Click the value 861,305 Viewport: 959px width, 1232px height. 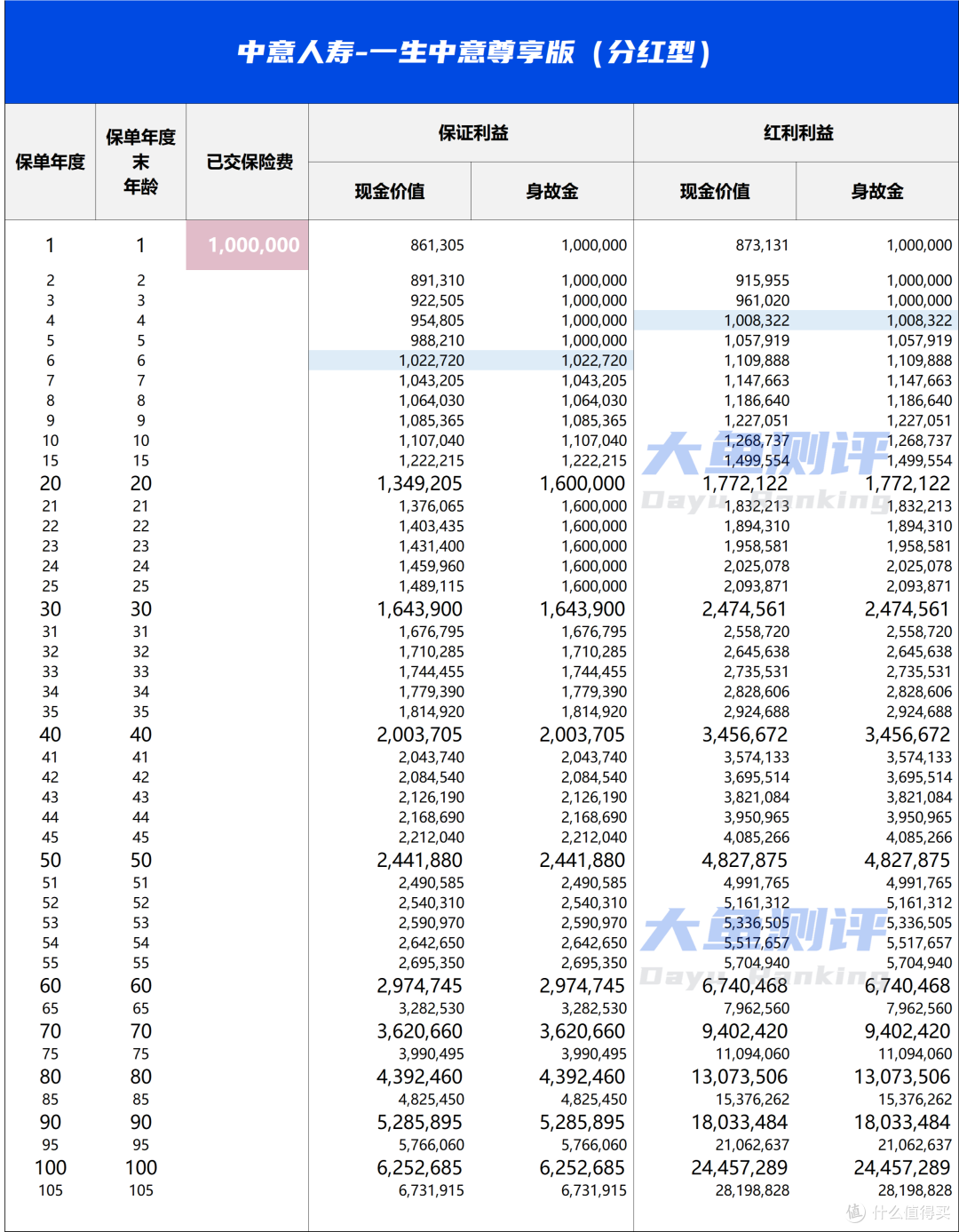[437, 245]
